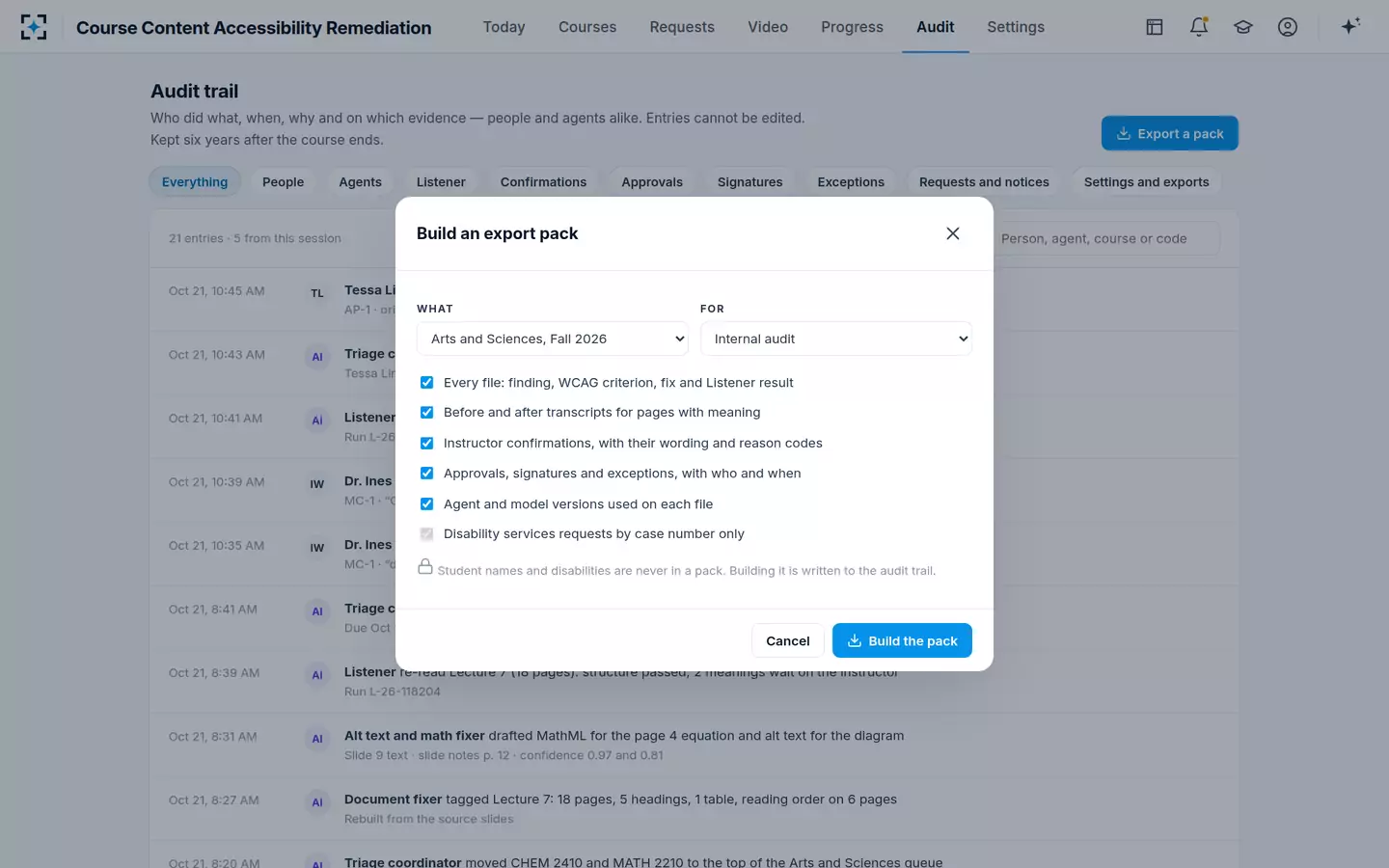Uncheck Agent and model versions option
Screen dimensions: 1389x868
coord(426,504)
